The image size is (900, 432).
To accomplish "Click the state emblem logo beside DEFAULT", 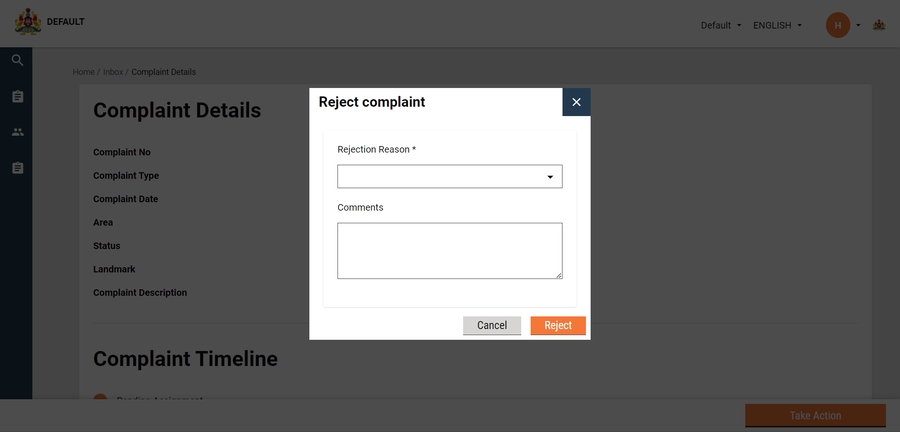I will [x=28, y=23].
